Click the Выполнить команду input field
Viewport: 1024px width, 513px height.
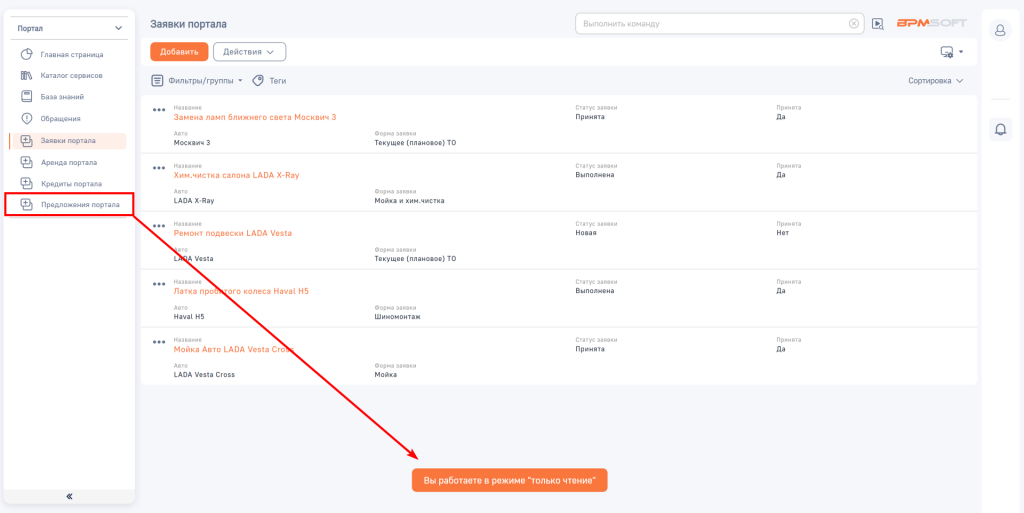pos(710,23)
